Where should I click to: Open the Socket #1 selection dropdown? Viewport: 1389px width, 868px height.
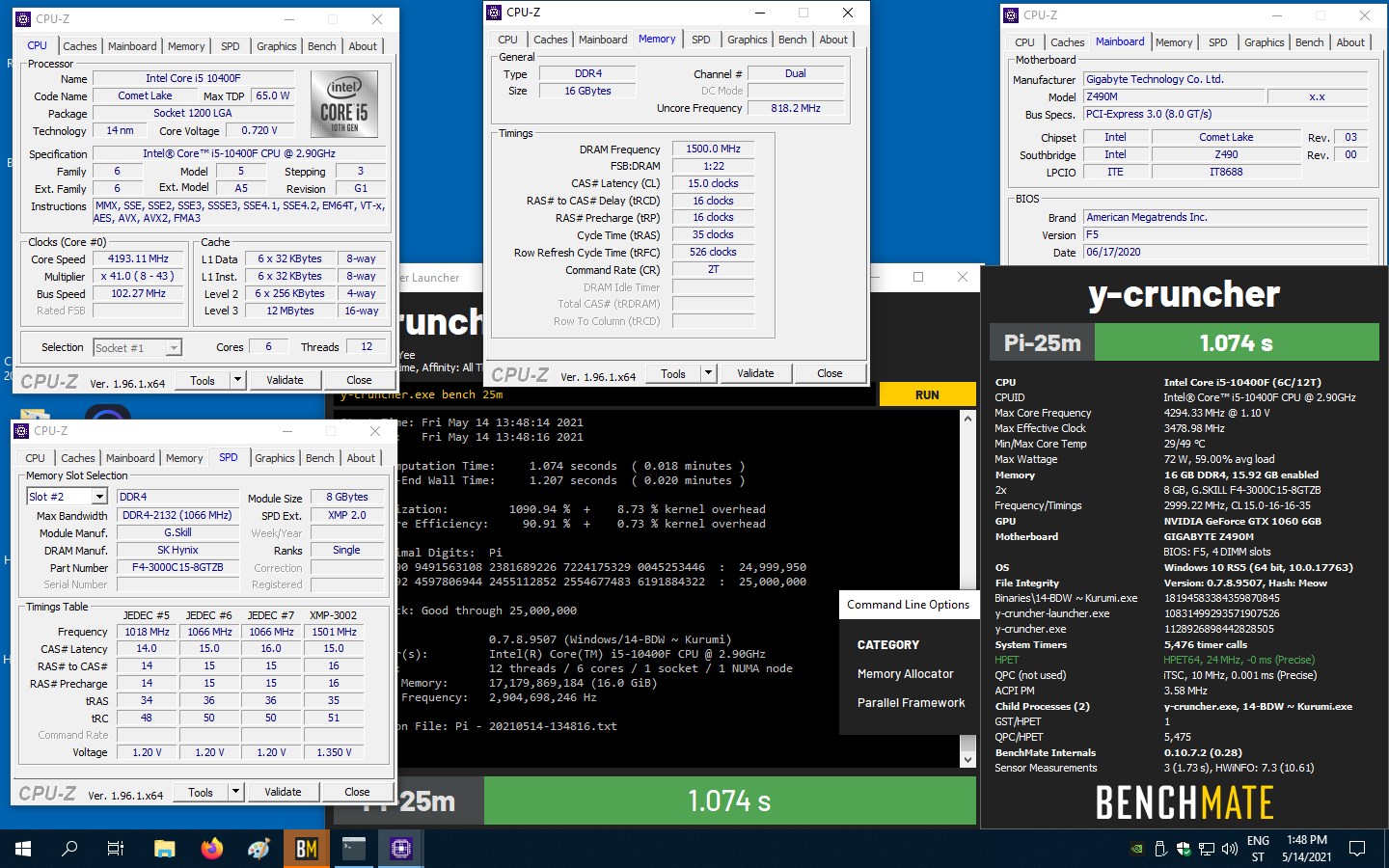(x=174, y=348)
